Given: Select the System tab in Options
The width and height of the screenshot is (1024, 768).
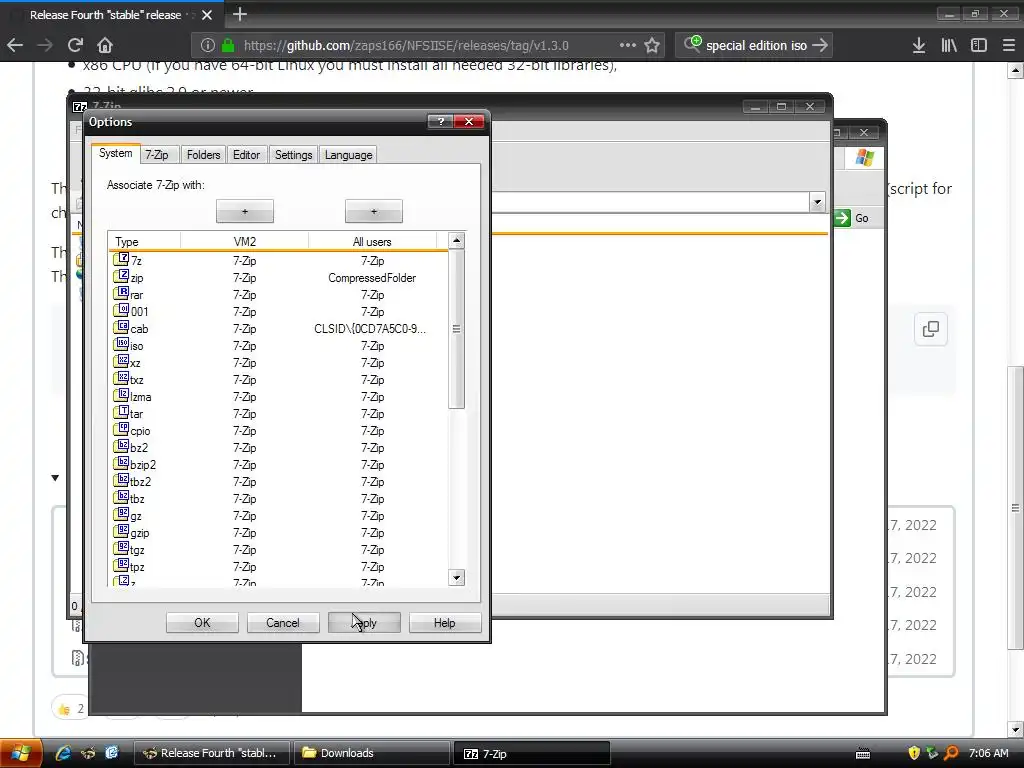Looking at the screenshot, I should point(116,153).
